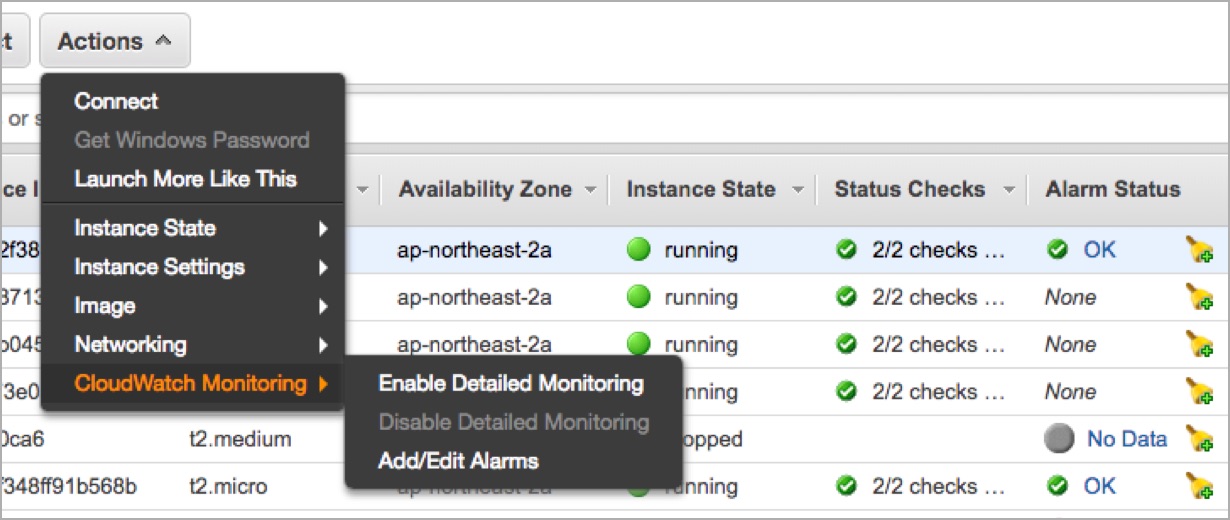This screenshot has width=1230, height=520.
Task: Click the green running indicator in the first row
Action: [x=638, y=250]
